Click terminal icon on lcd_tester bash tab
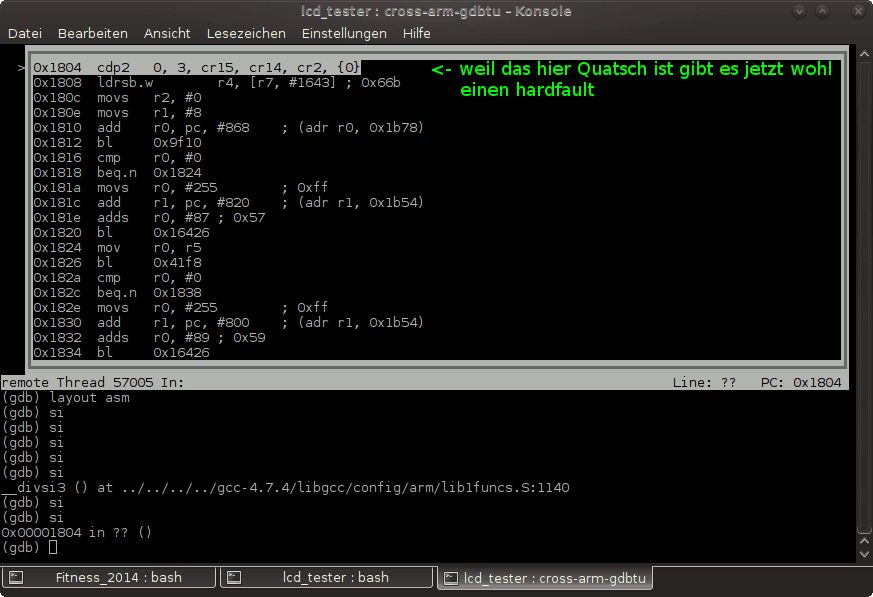The width and height of the screenshot is (873, 597). point(234,578)
